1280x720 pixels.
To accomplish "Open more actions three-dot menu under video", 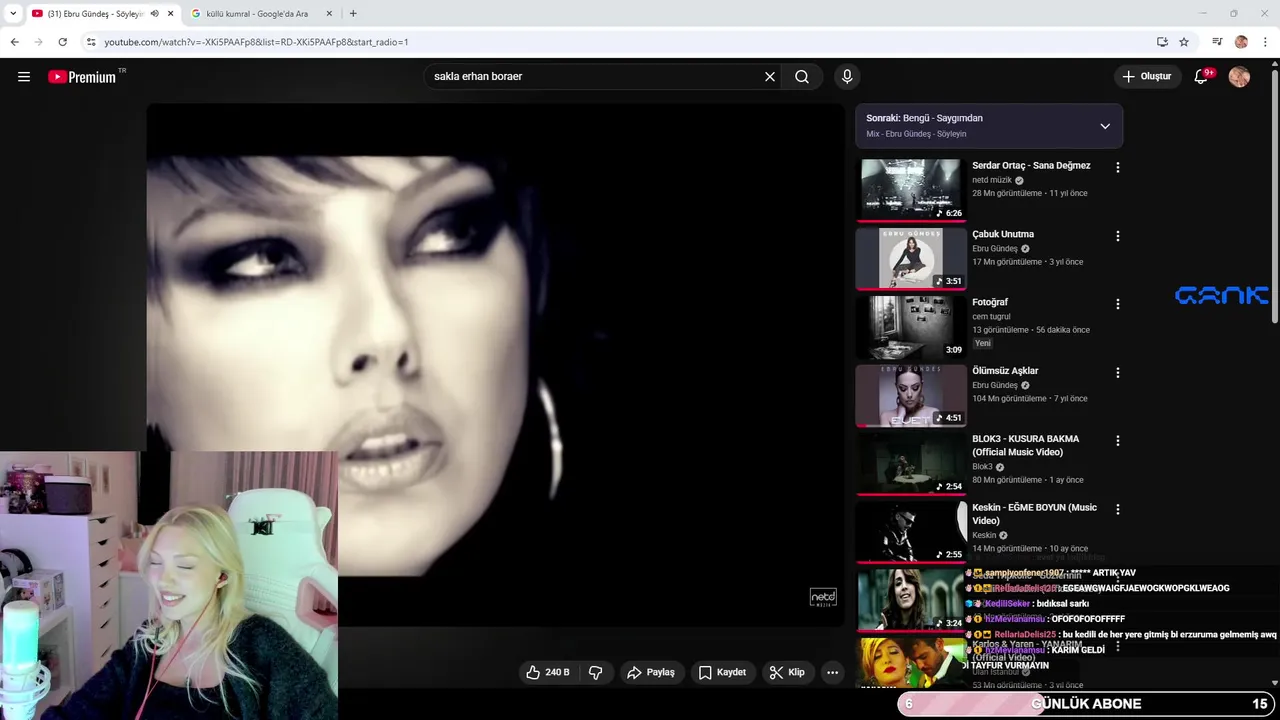I will (x=832, y=673).
